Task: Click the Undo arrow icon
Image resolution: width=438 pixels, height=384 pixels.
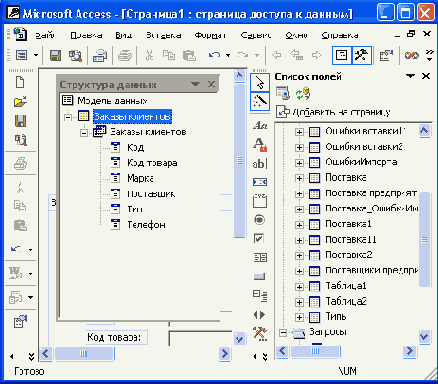Action: 215,55
